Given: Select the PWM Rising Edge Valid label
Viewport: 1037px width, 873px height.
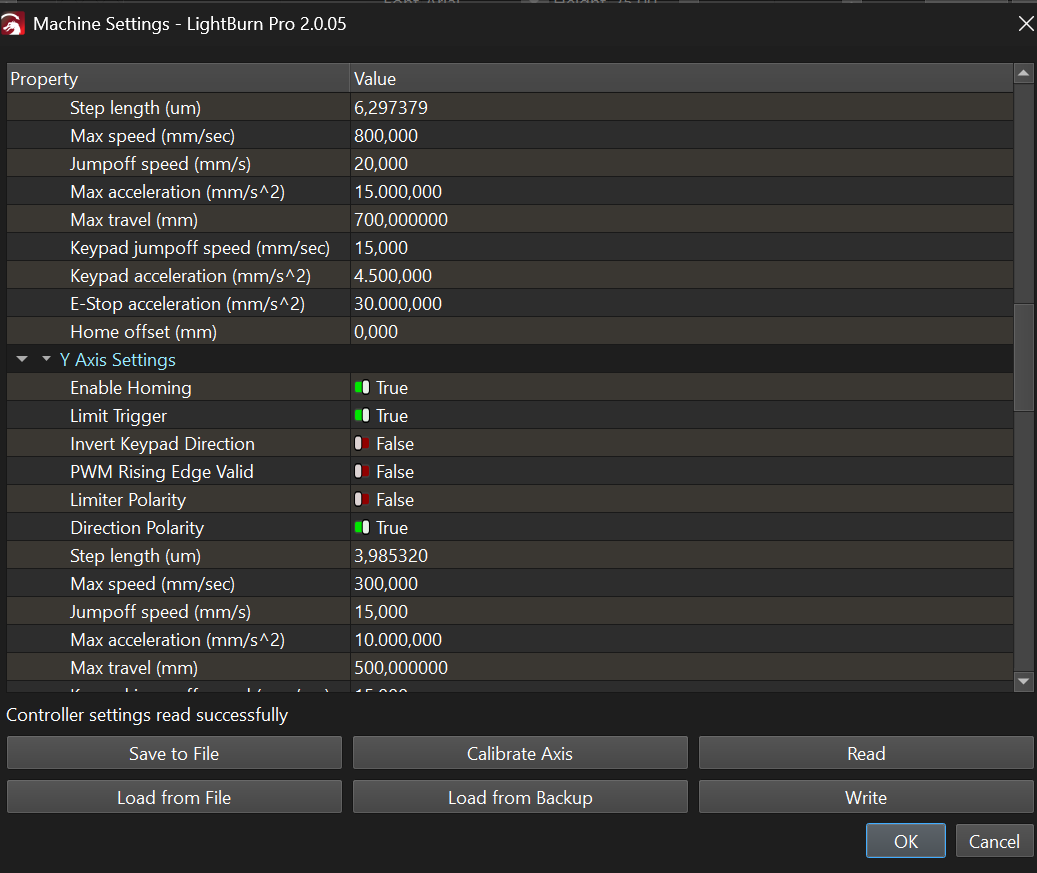Looking at the screenshot, I should [x=162, y=472].
